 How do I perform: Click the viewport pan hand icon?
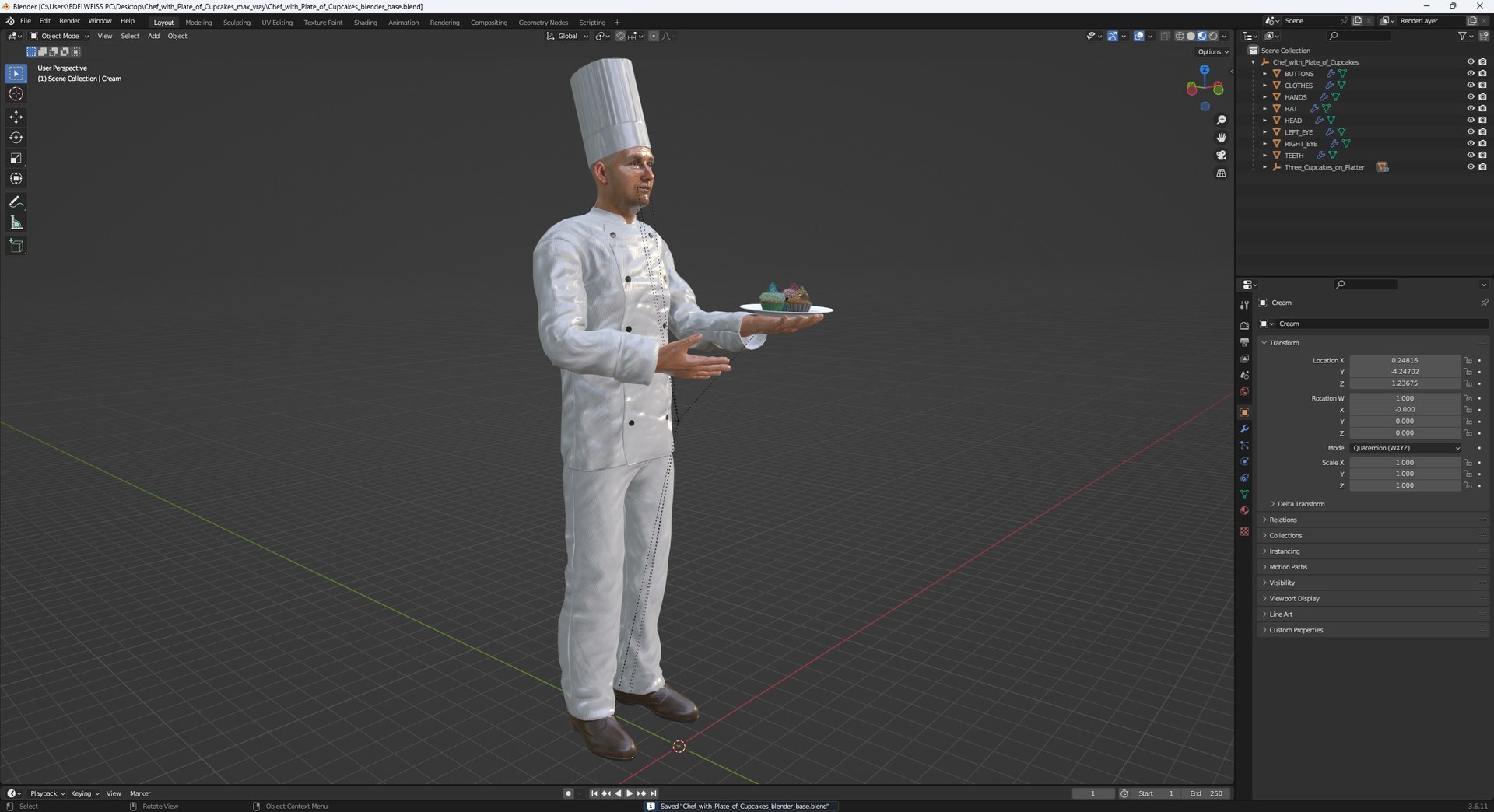point(1221,138)
